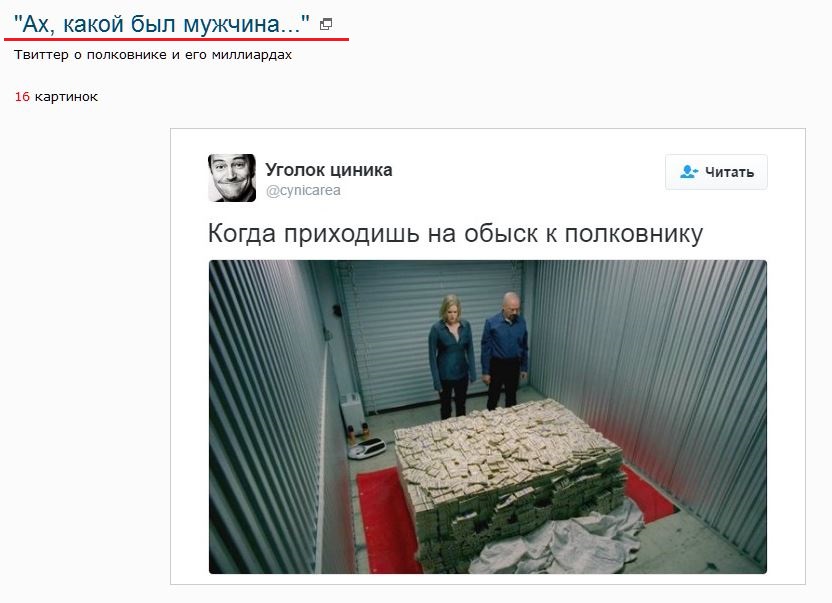Click the open-in-new-window icon beside the title
This screenshot has height=603, width=832.
(326, 24)
